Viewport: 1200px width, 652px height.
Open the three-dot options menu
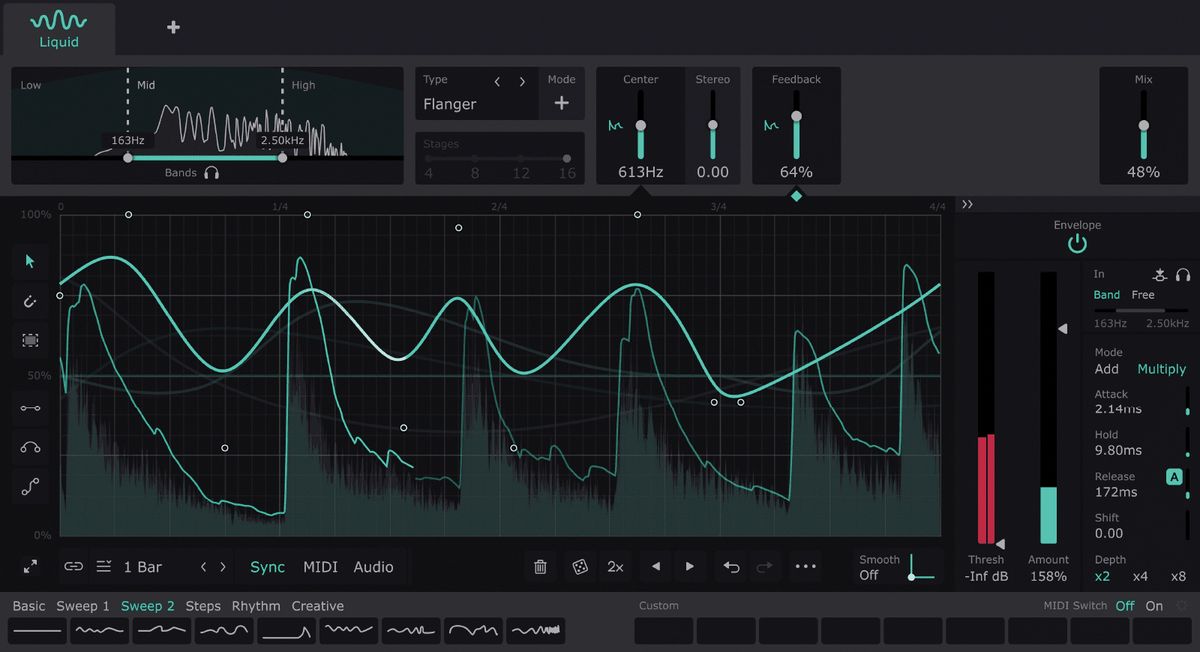(806, 566)
